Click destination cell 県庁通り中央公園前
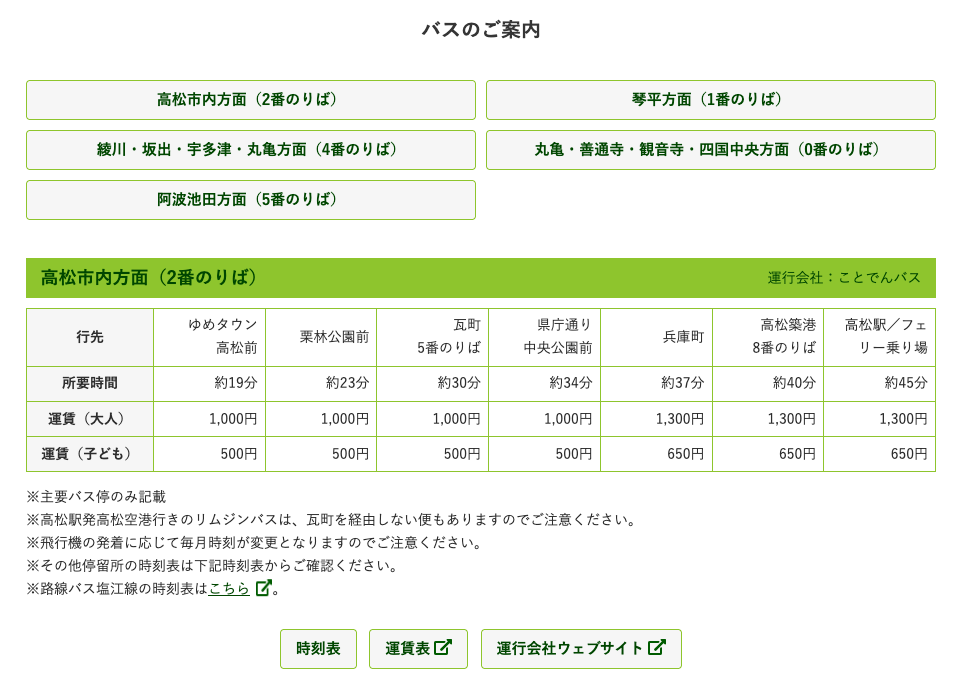 pyautogui.click(x=545, y=337)
